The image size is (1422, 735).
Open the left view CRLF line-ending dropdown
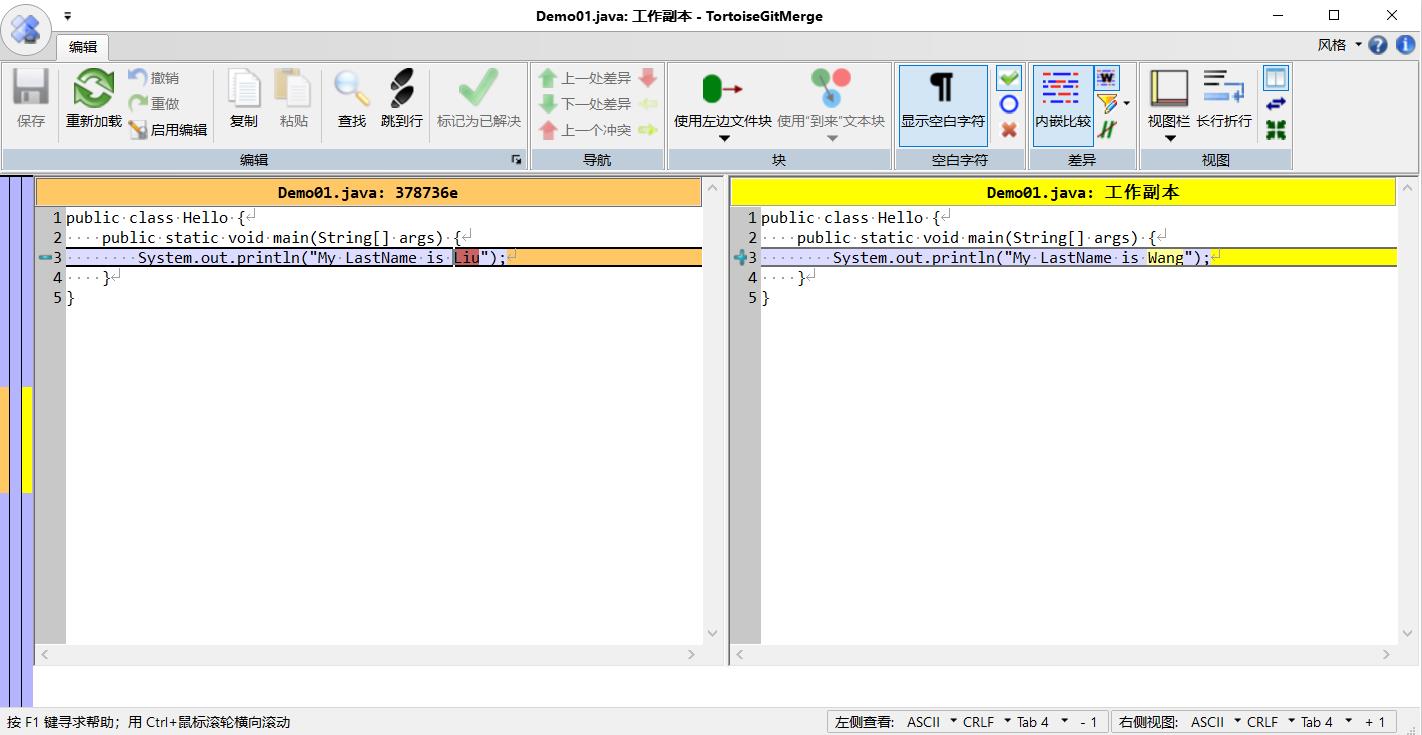[x=986, y=722]
